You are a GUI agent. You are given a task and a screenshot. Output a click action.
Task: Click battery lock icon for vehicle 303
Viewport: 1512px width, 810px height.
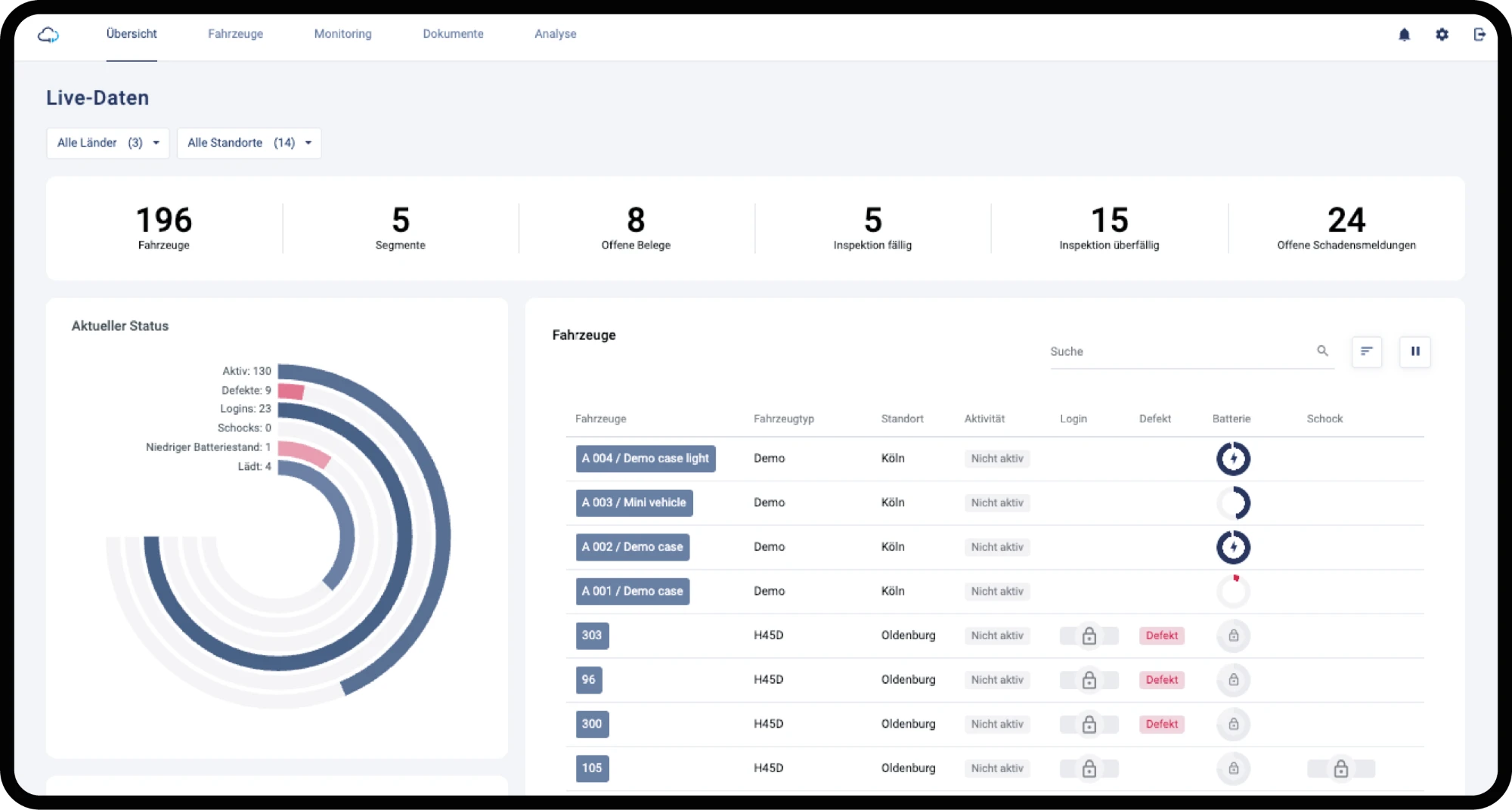1233,635
